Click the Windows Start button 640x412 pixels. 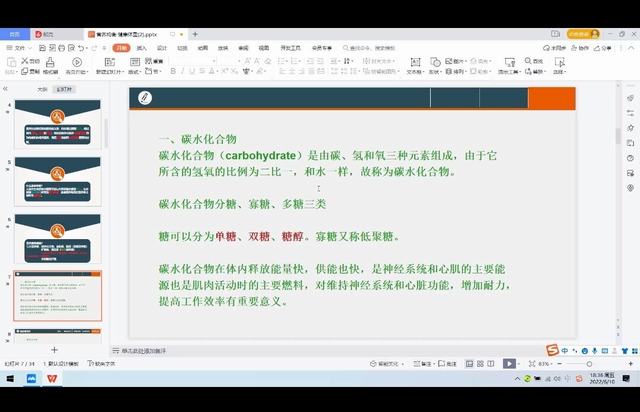coord(10,380)
